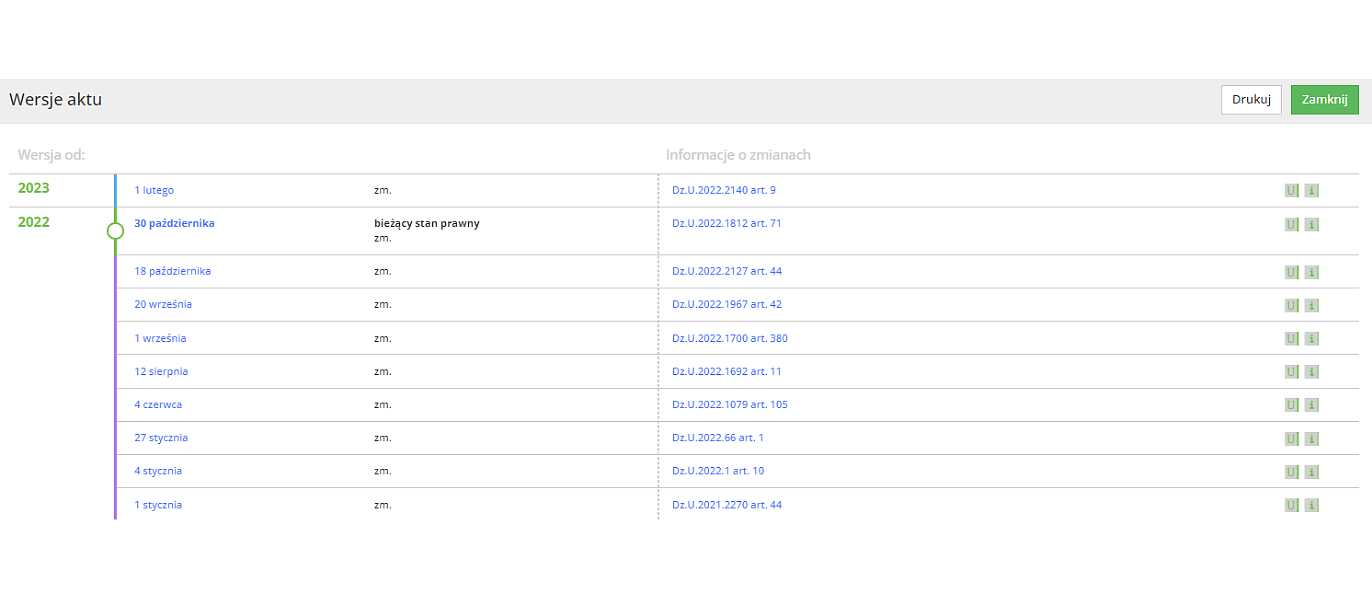
Task: Open info icon for 1 września version
Action: coord(1312,339)
